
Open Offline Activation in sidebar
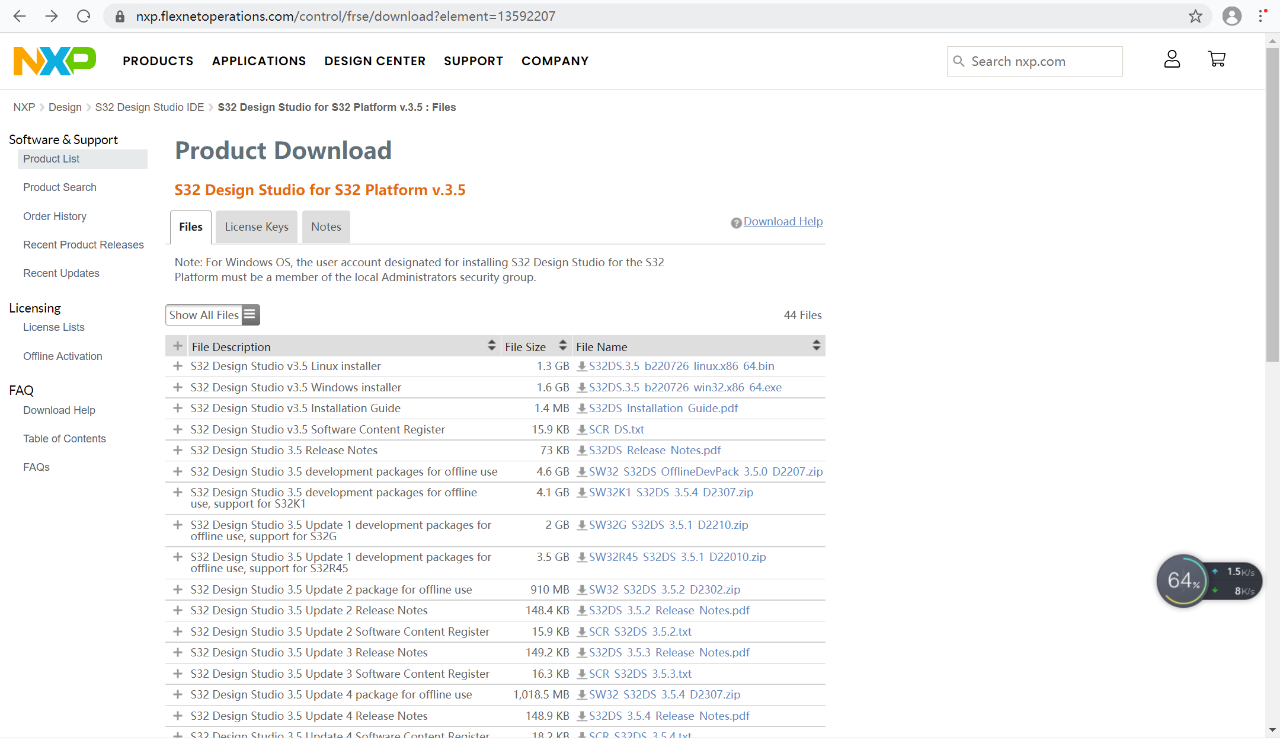coord(63,356)
